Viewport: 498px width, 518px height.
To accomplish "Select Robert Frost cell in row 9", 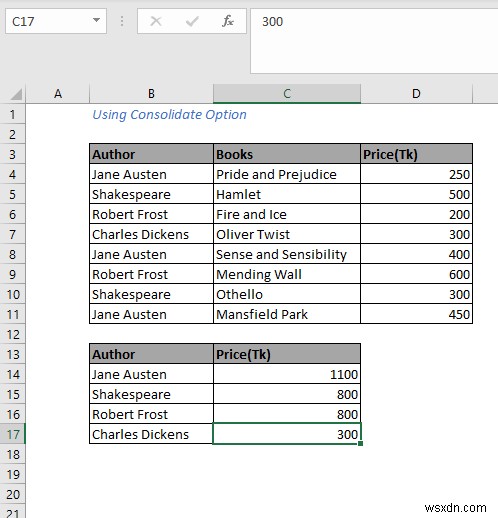I will pyautogui.click(x=151, y=274).
